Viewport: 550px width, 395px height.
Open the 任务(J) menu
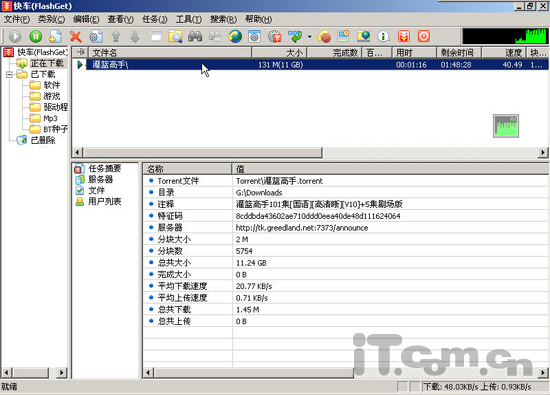point(154,19)
